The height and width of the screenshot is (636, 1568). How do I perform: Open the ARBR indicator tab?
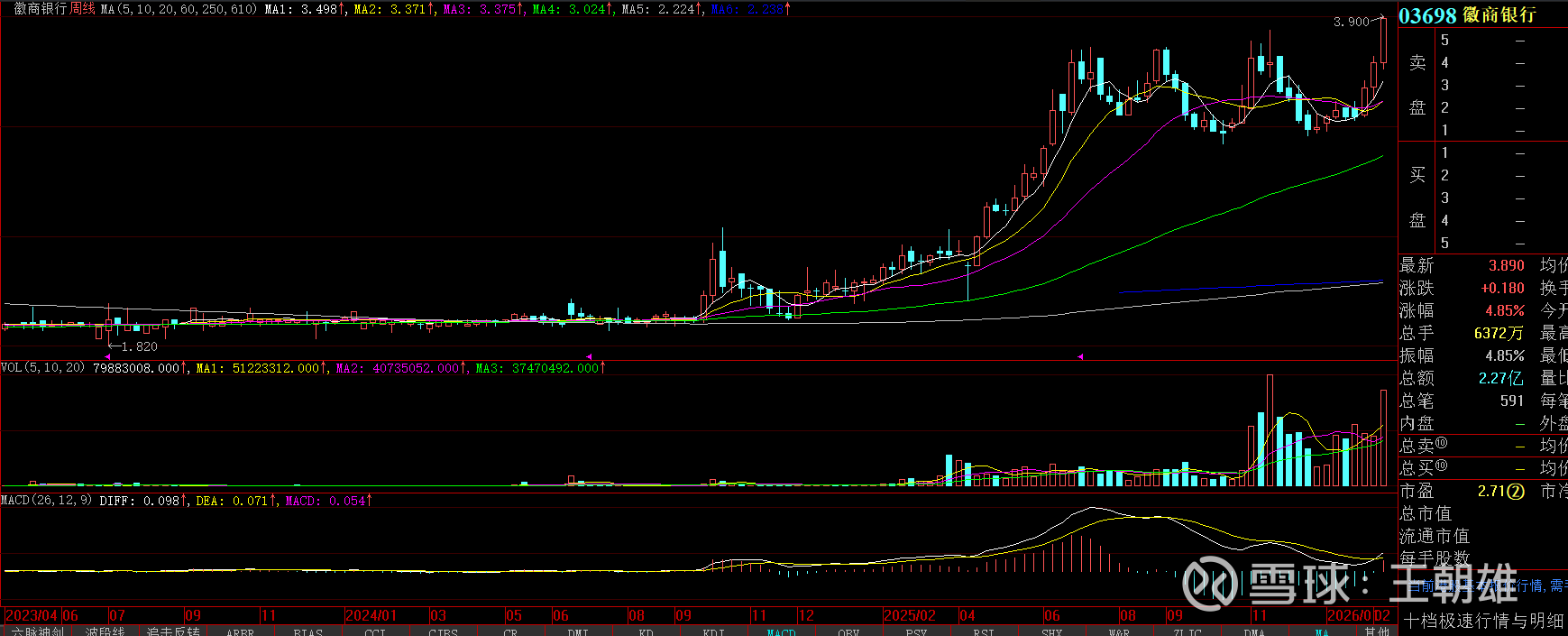[x=240, y=631]
